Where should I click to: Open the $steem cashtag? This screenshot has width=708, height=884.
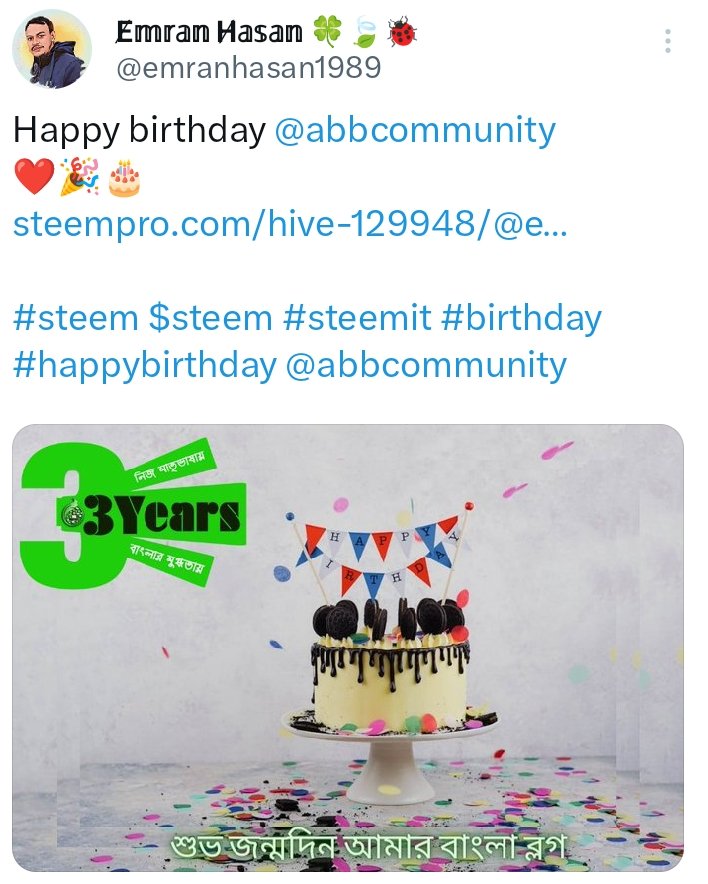coord(211,318)
